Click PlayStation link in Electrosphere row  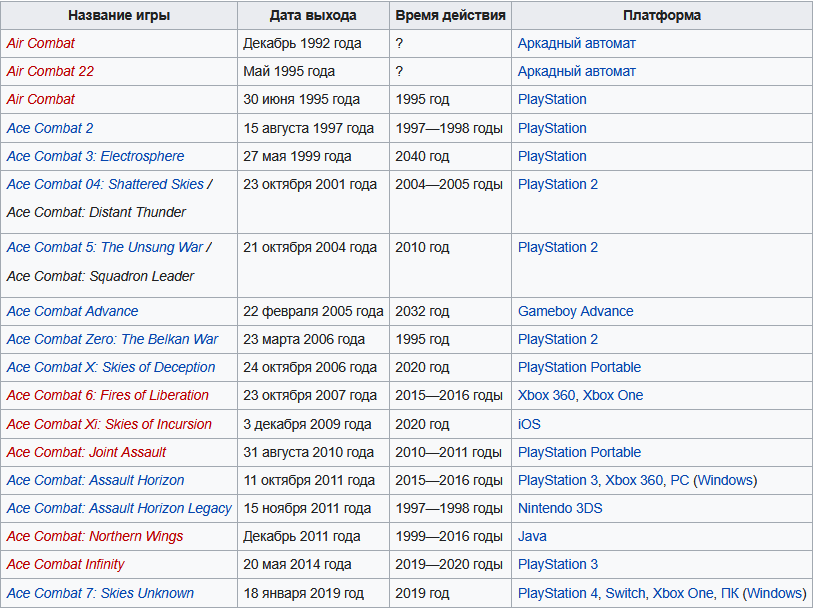[x=552, y=156]
